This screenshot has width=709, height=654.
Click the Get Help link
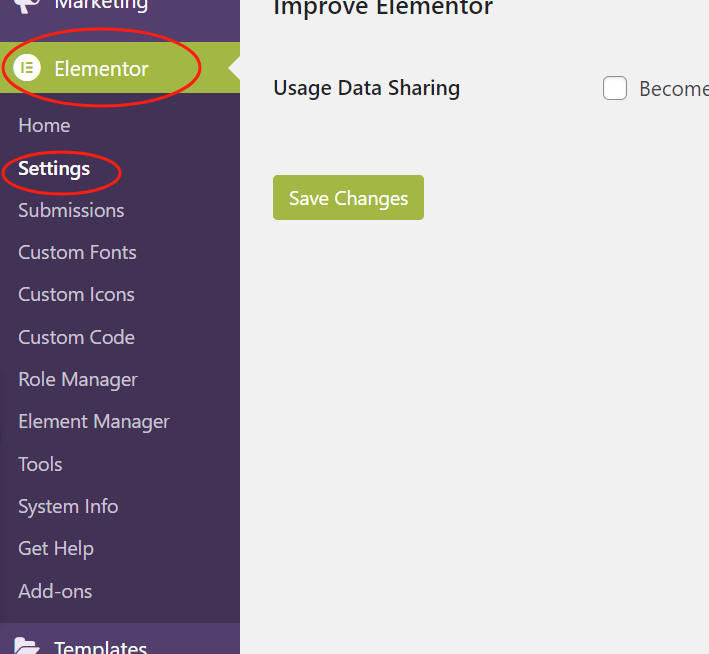(x=56, y=549)
